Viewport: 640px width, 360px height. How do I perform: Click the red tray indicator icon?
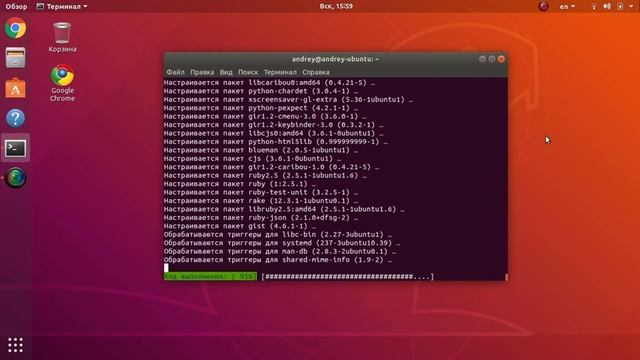point(543,6)
